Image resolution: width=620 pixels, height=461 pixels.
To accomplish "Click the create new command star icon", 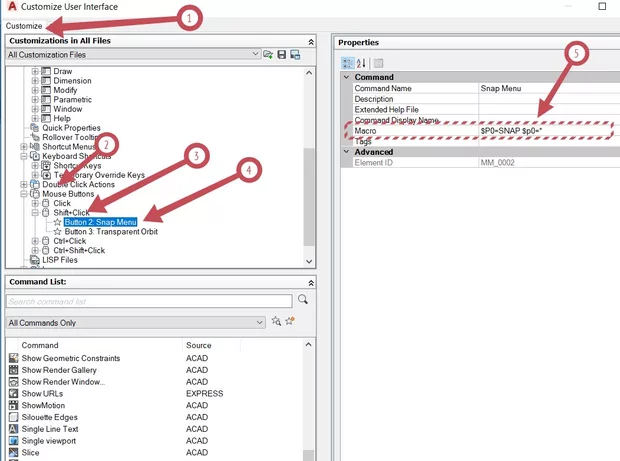I will pyautogui.click(x=290, y=321).
